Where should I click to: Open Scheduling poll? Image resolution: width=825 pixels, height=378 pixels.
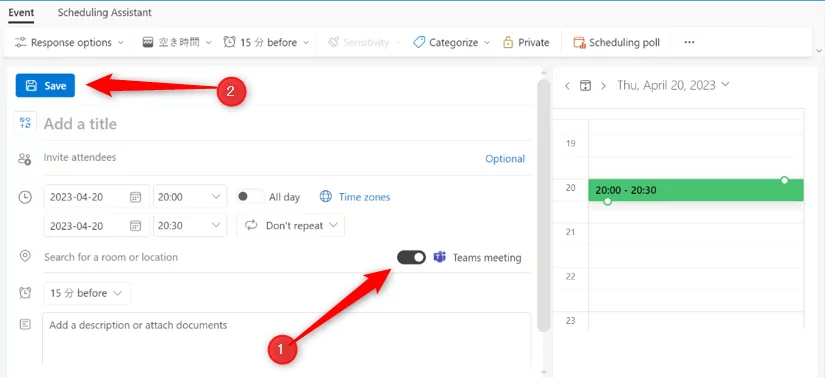(x=617, y=43)
